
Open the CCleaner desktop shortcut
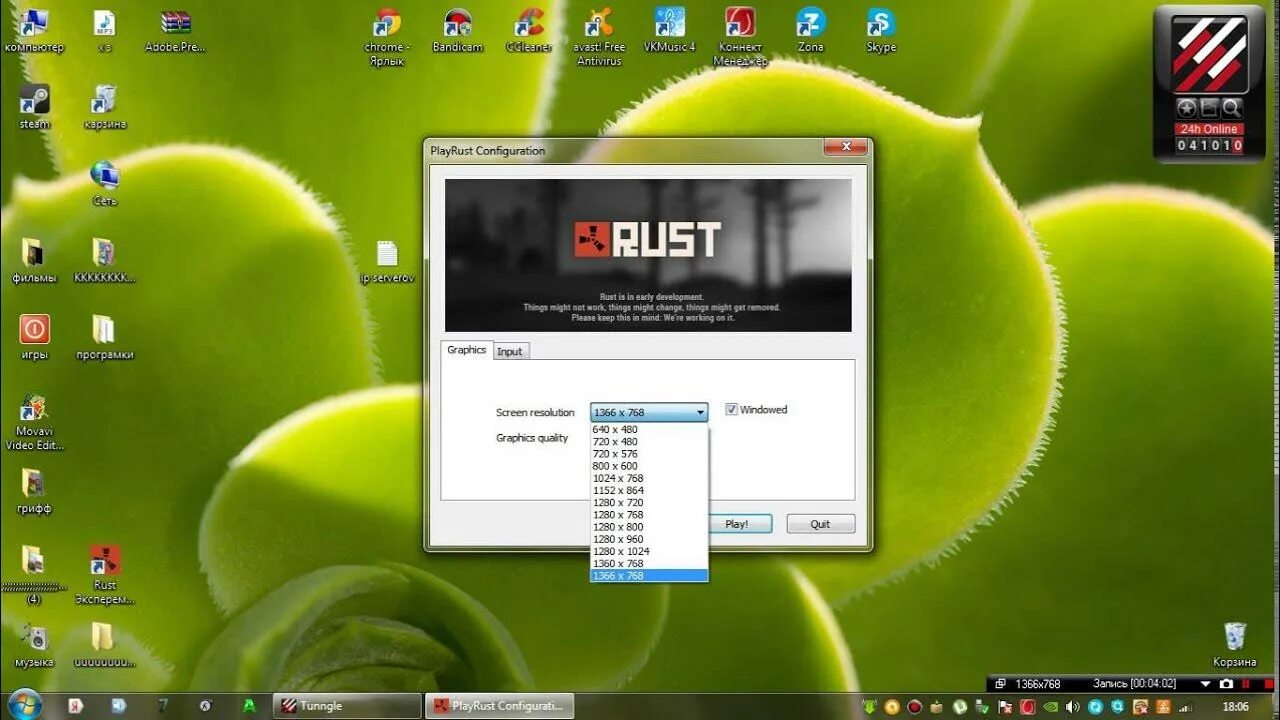529,30
